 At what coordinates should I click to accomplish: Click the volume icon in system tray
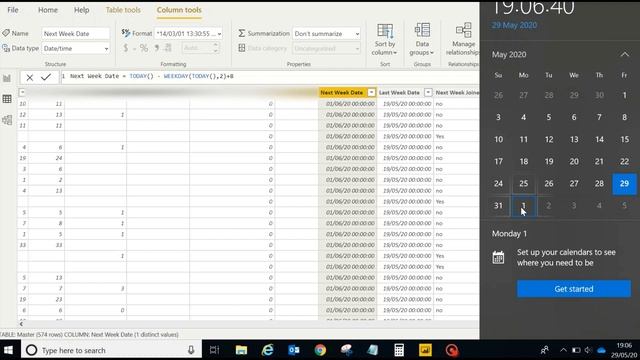pyautogui.click(x=588, y=350)
